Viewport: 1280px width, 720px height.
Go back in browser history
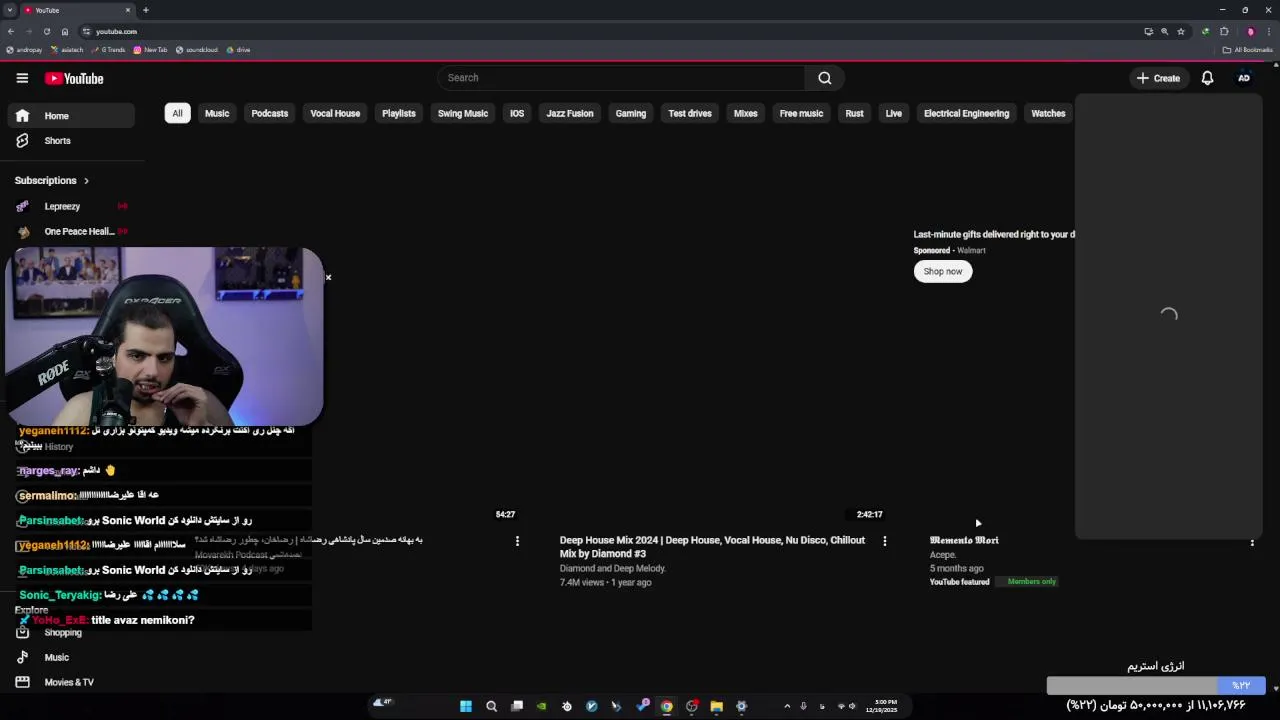coord(11,32)
